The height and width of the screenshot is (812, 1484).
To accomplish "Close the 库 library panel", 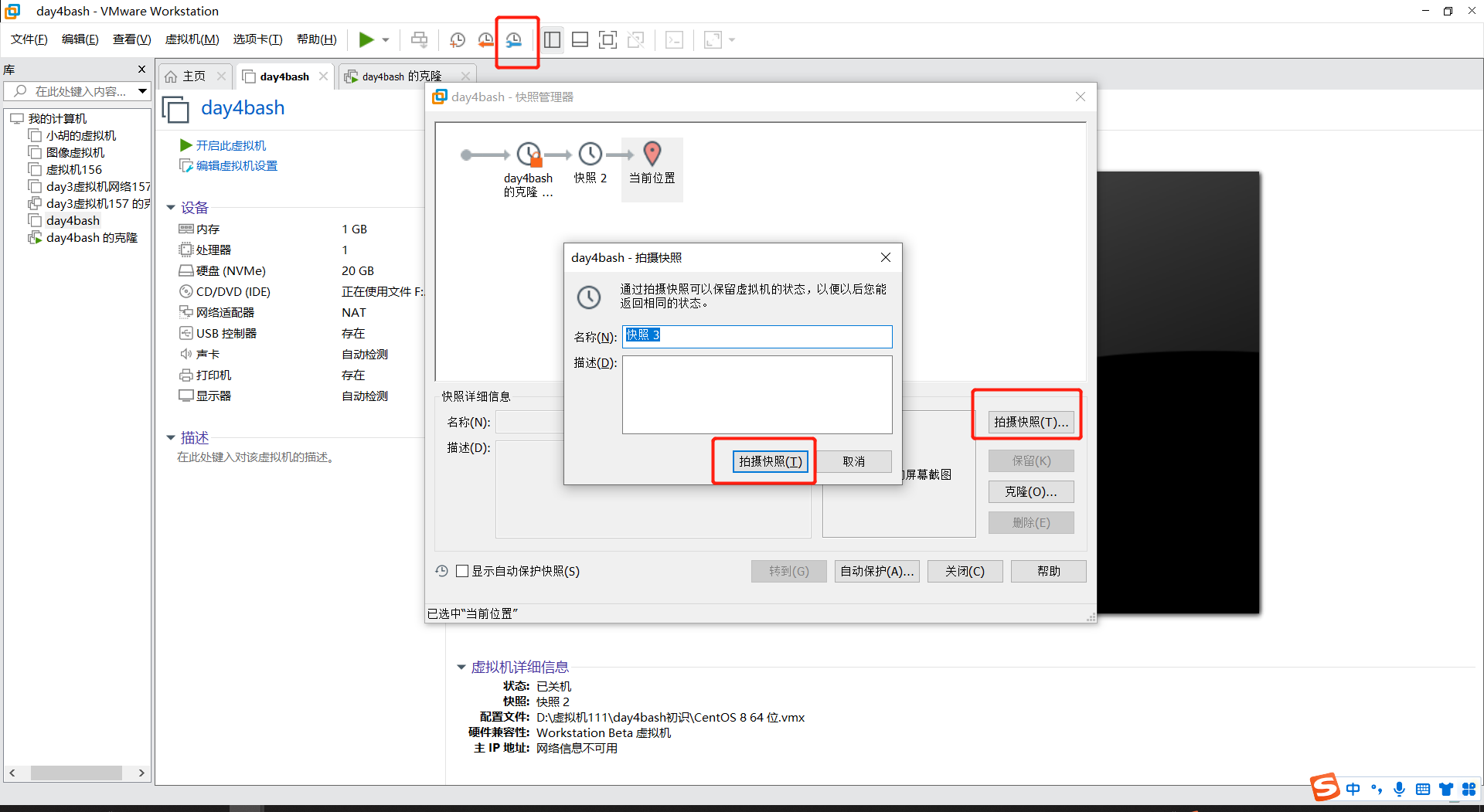I will [x=141, y=70].
